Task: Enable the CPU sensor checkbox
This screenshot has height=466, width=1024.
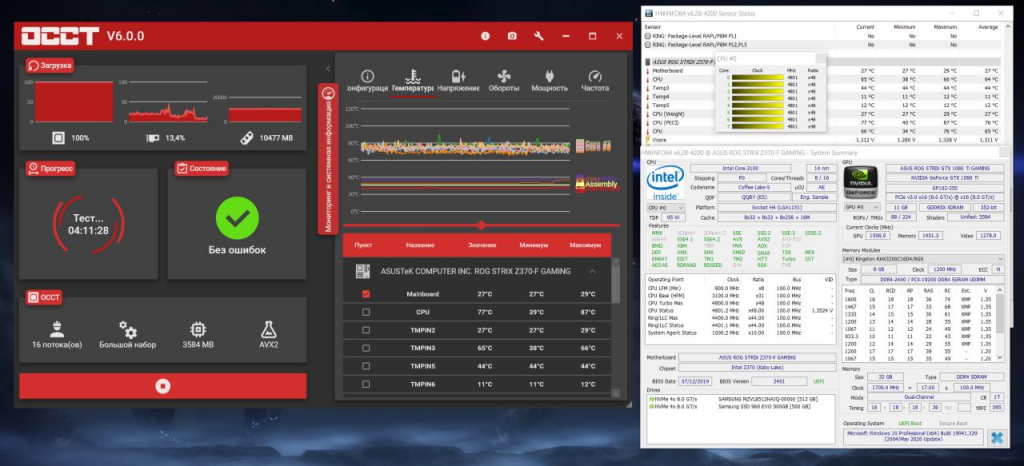Action: 366,312
